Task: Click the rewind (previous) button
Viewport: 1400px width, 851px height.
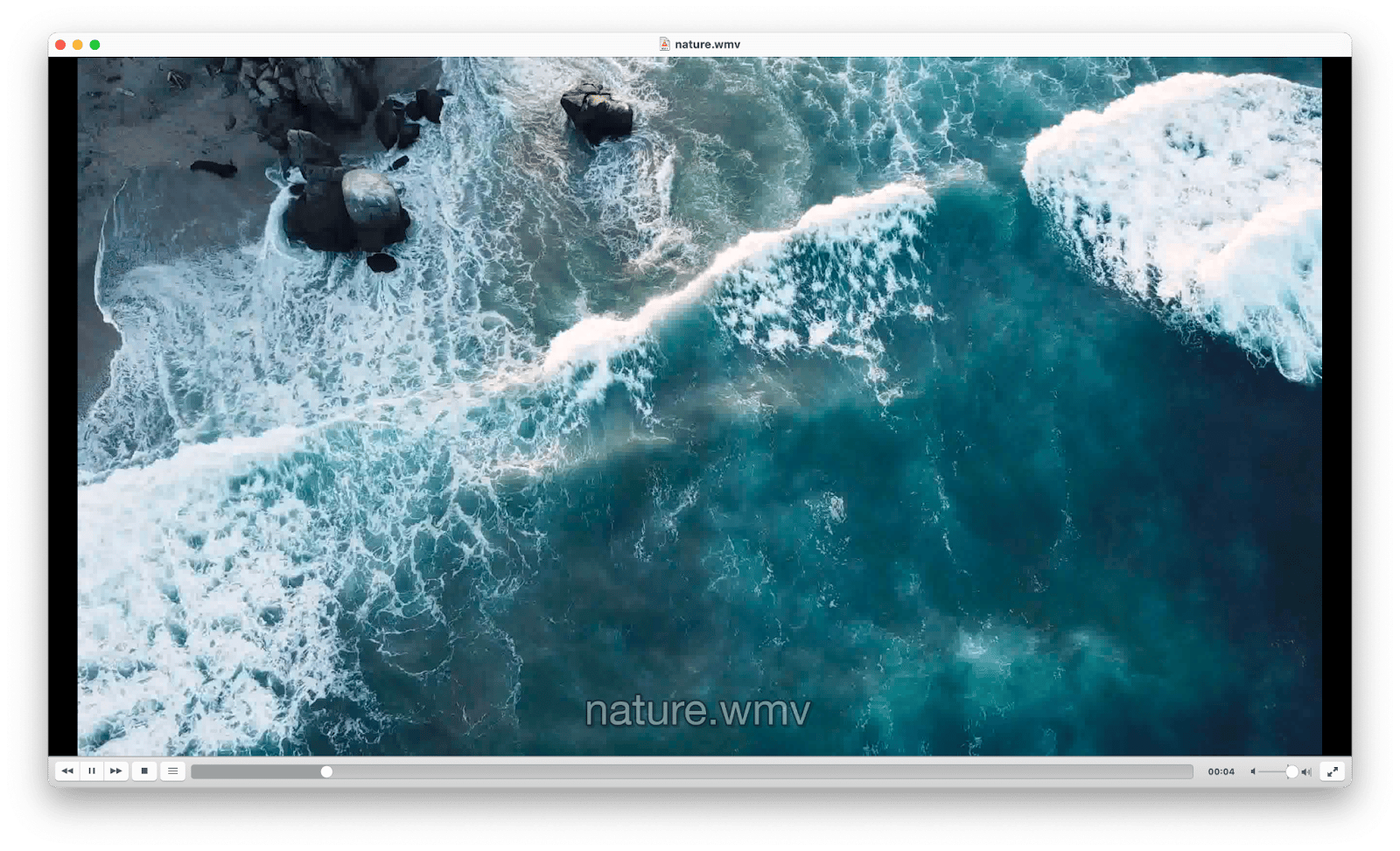Action: pos(67,771)
